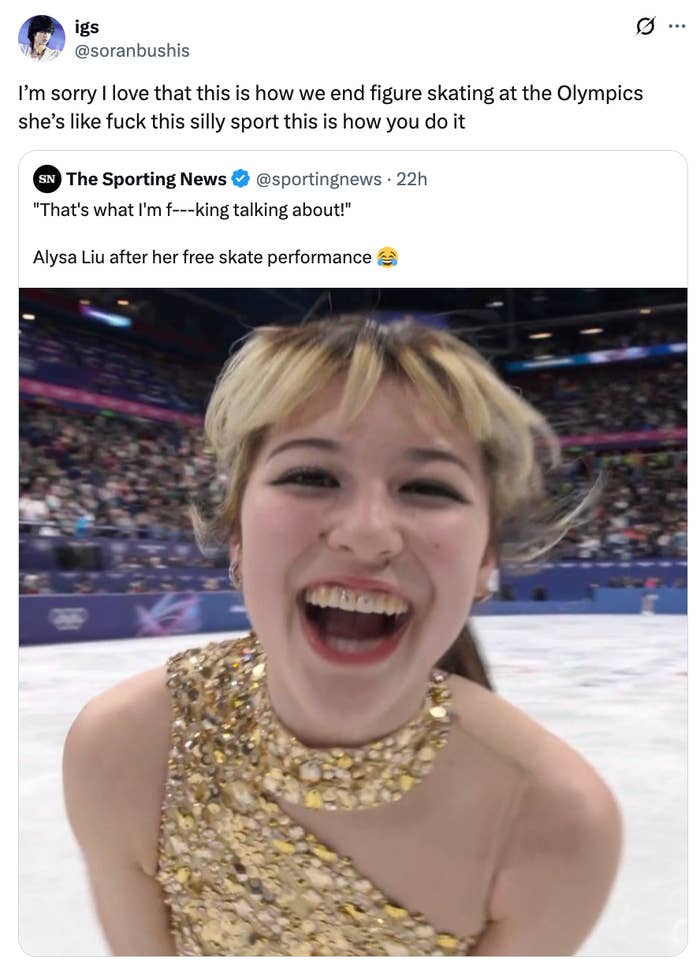Visit the @soranbushis handle
The image size is (700, 965).
click(x=132, y=50)
